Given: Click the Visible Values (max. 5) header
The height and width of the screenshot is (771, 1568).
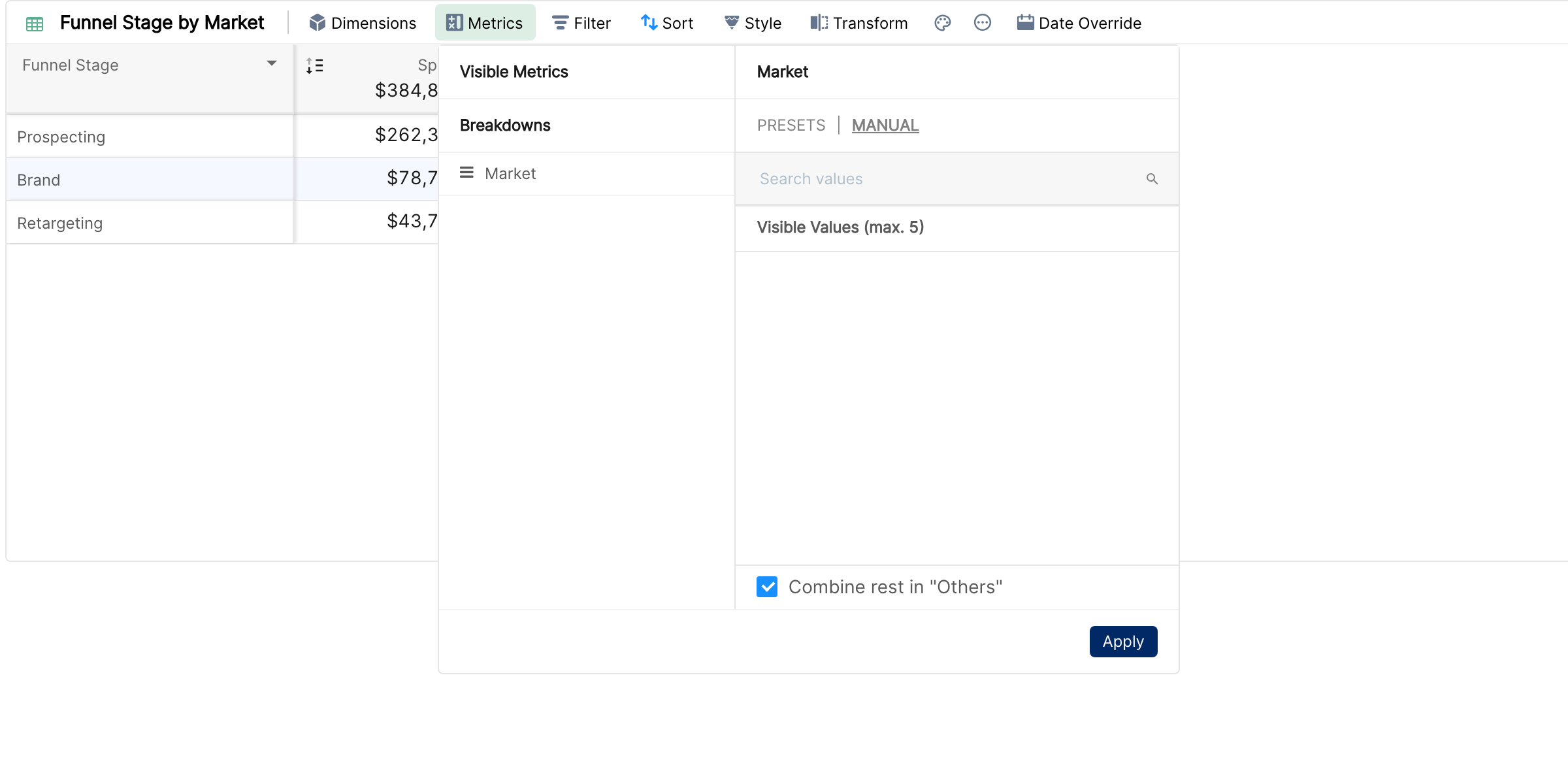Looking at the screenshot, I should point(840,227).
